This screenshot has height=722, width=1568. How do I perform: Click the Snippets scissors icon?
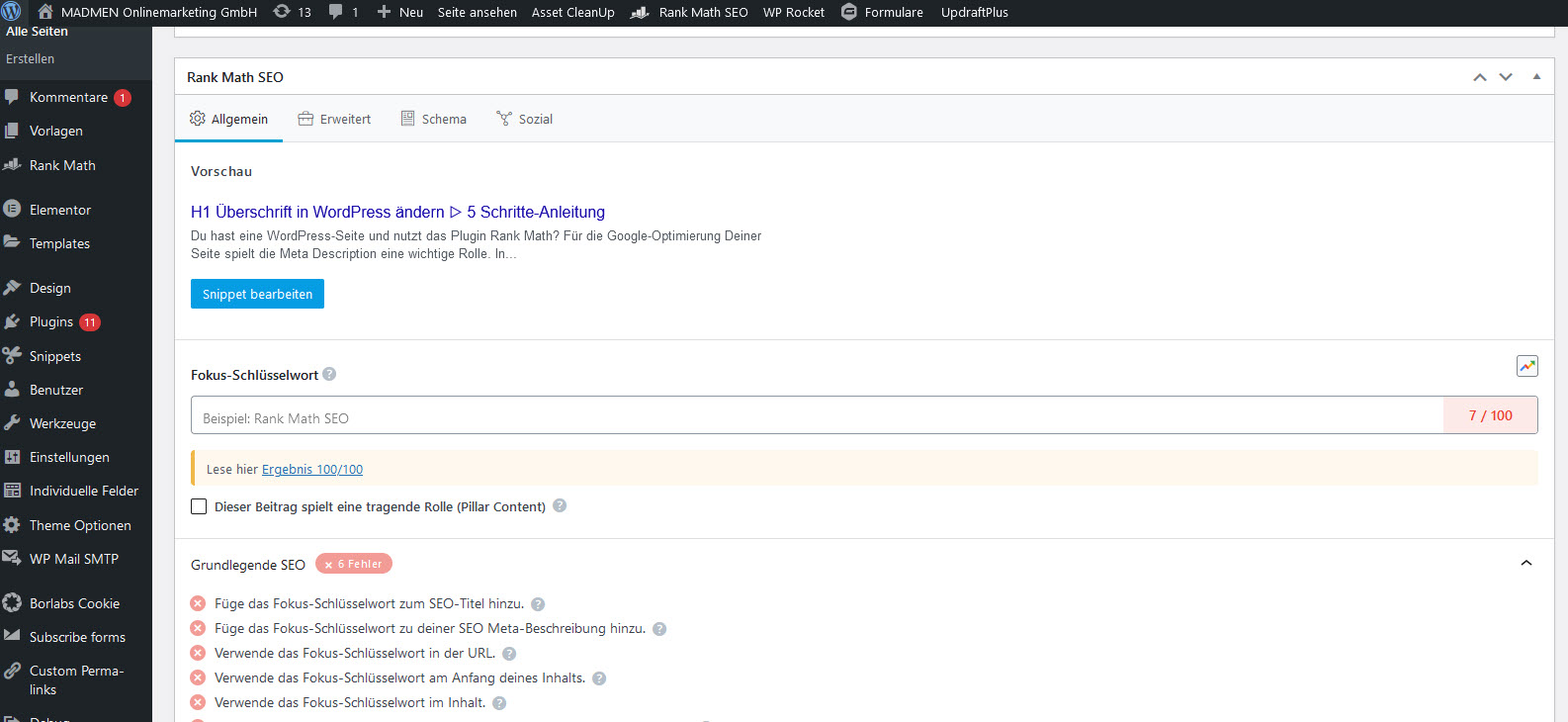pyautogui.click(x=12, y=355)
